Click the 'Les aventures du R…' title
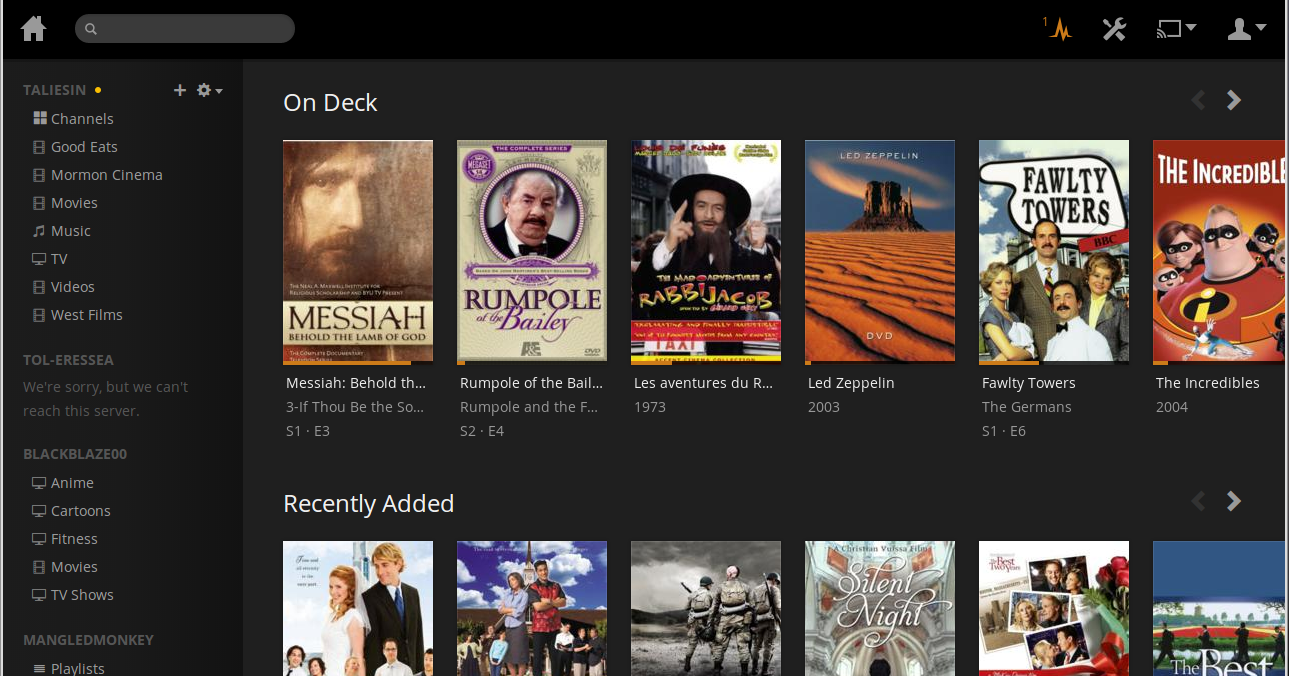1289x676 pixels. 703,383
